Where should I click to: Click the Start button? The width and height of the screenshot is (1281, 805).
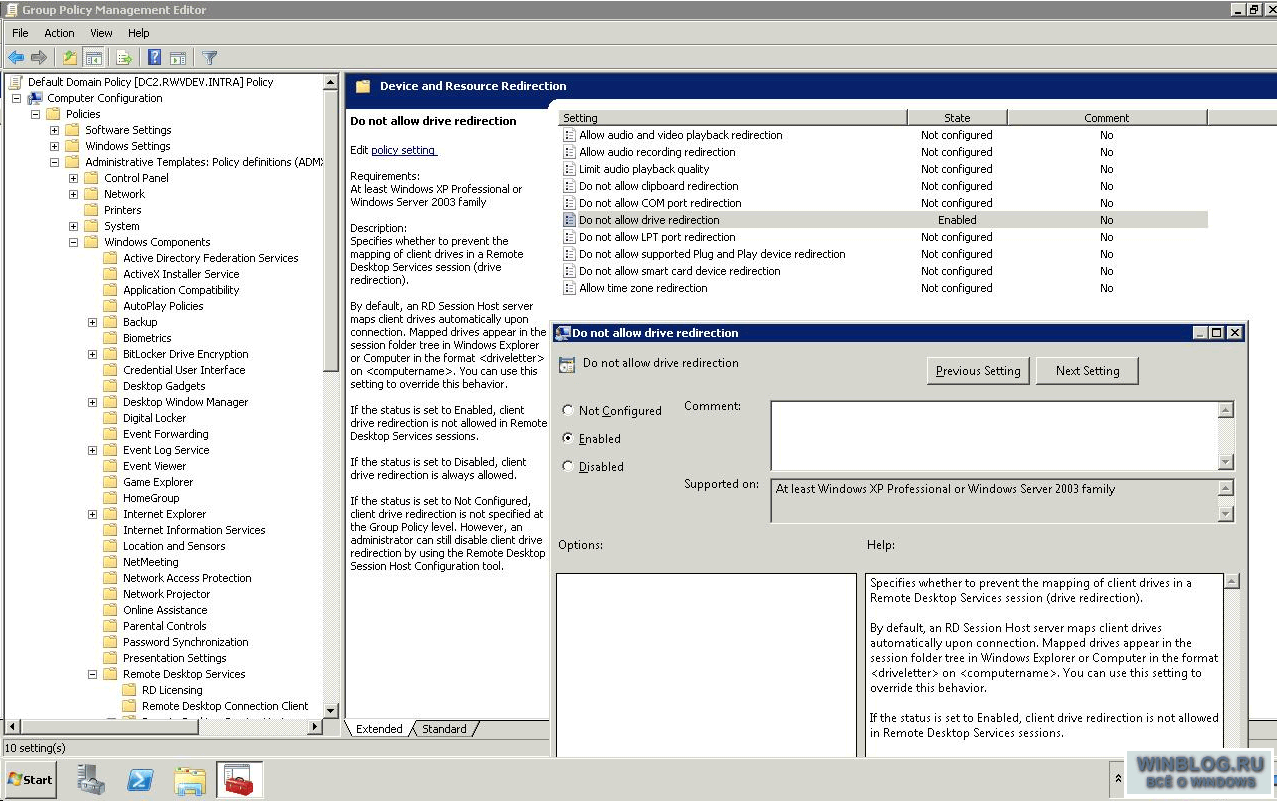click(31, 780)
